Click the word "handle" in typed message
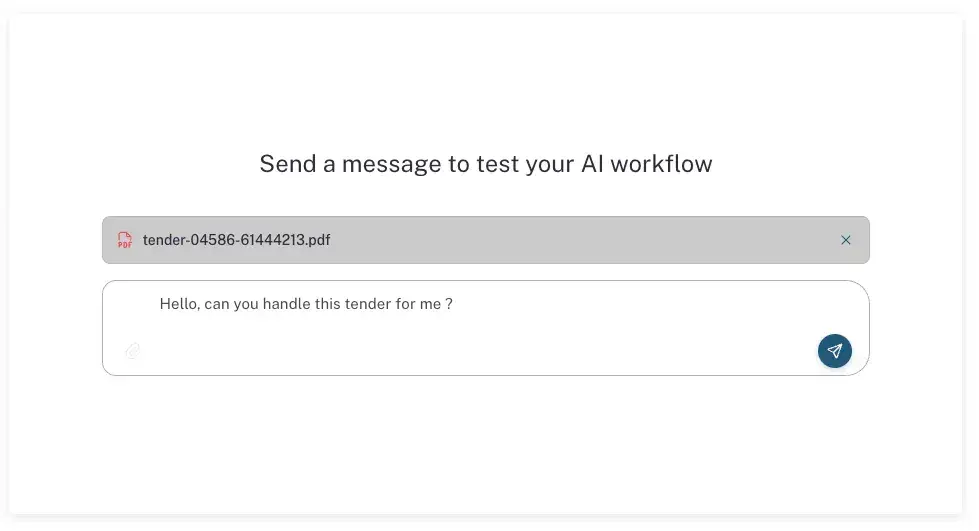Viewport: 979px width, 531px height. tap(286, 304)
